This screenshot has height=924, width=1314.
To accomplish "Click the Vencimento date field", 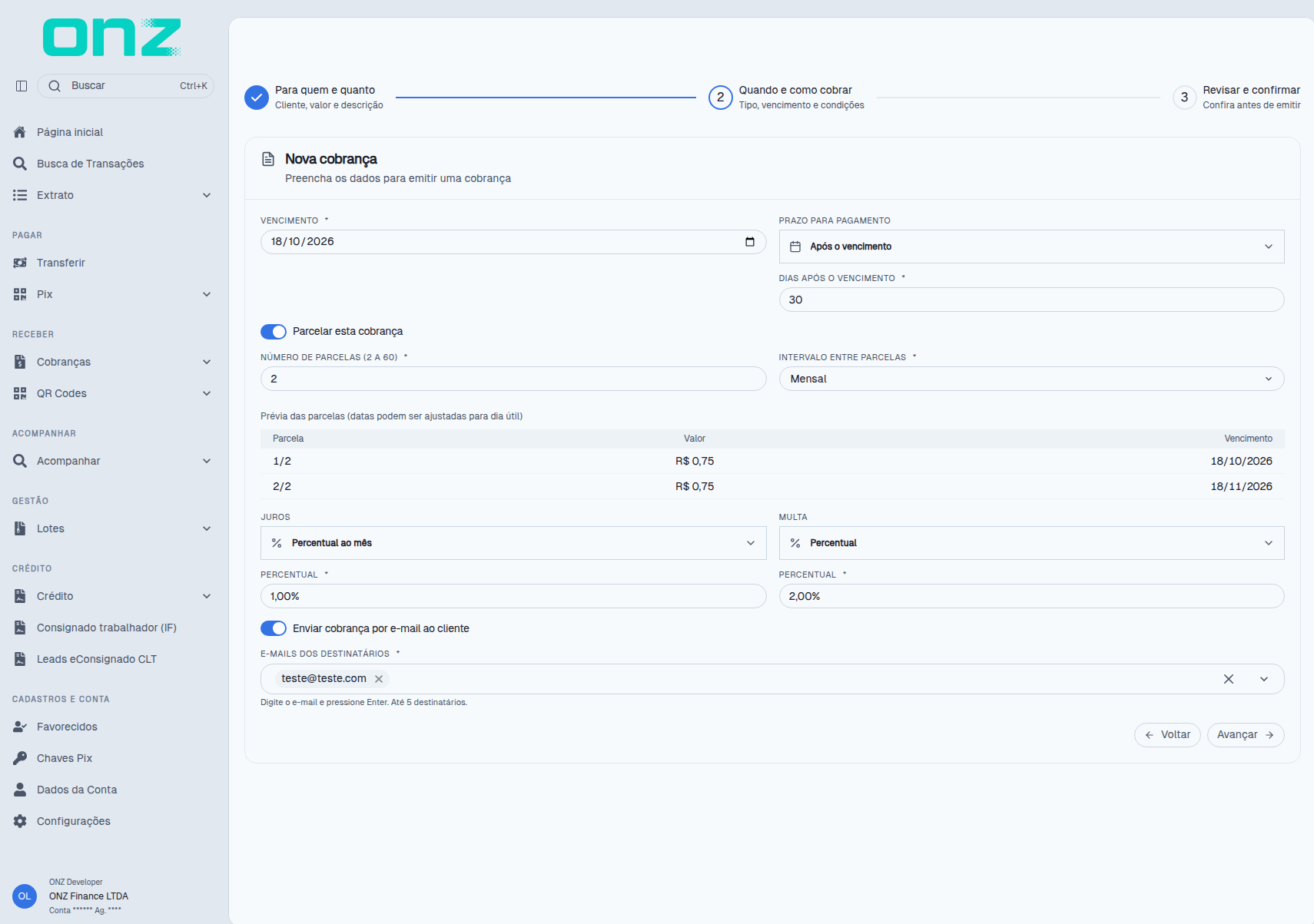I will [x=513, y=242].
